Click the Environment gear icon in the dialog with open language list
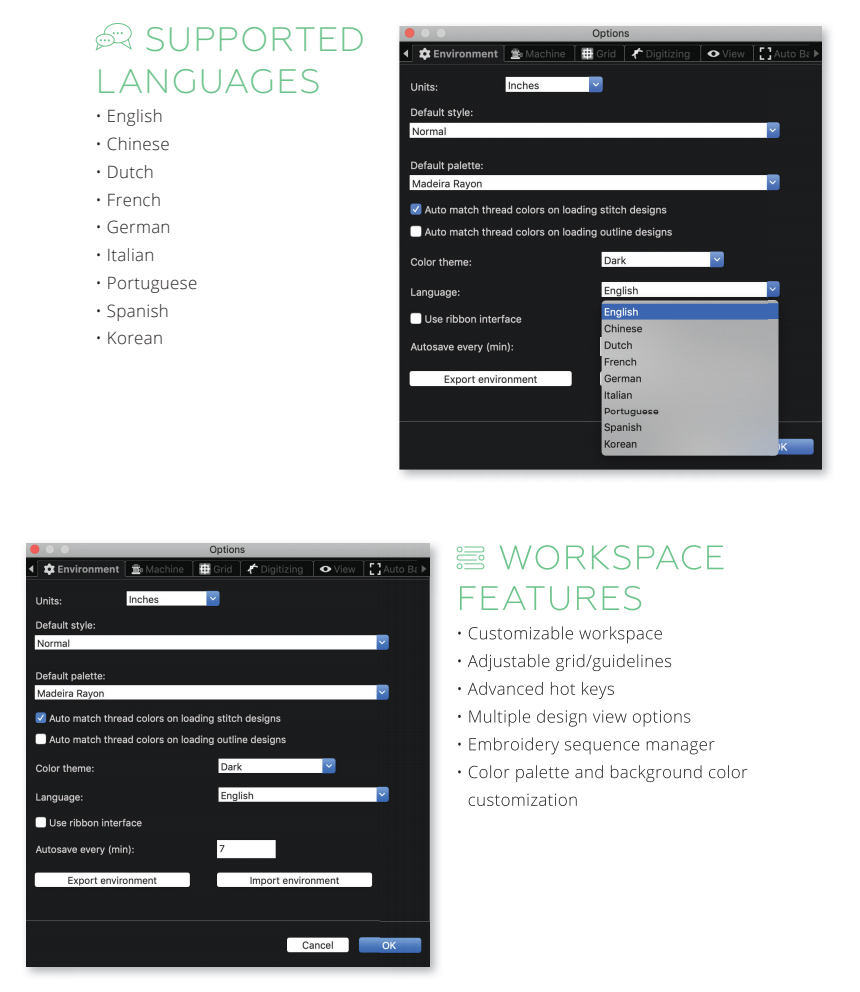The height and width of the screenshot is (992, 860). [425, 54]
